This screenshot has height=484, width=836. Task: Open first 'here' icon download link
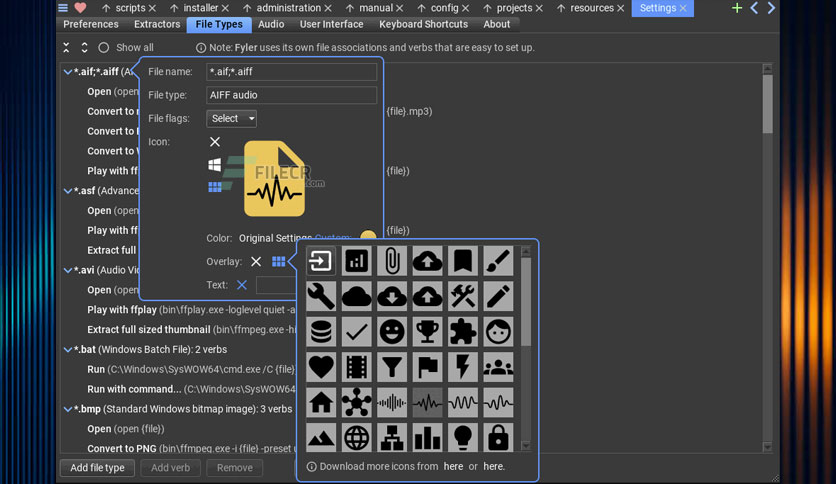point(453,466)
